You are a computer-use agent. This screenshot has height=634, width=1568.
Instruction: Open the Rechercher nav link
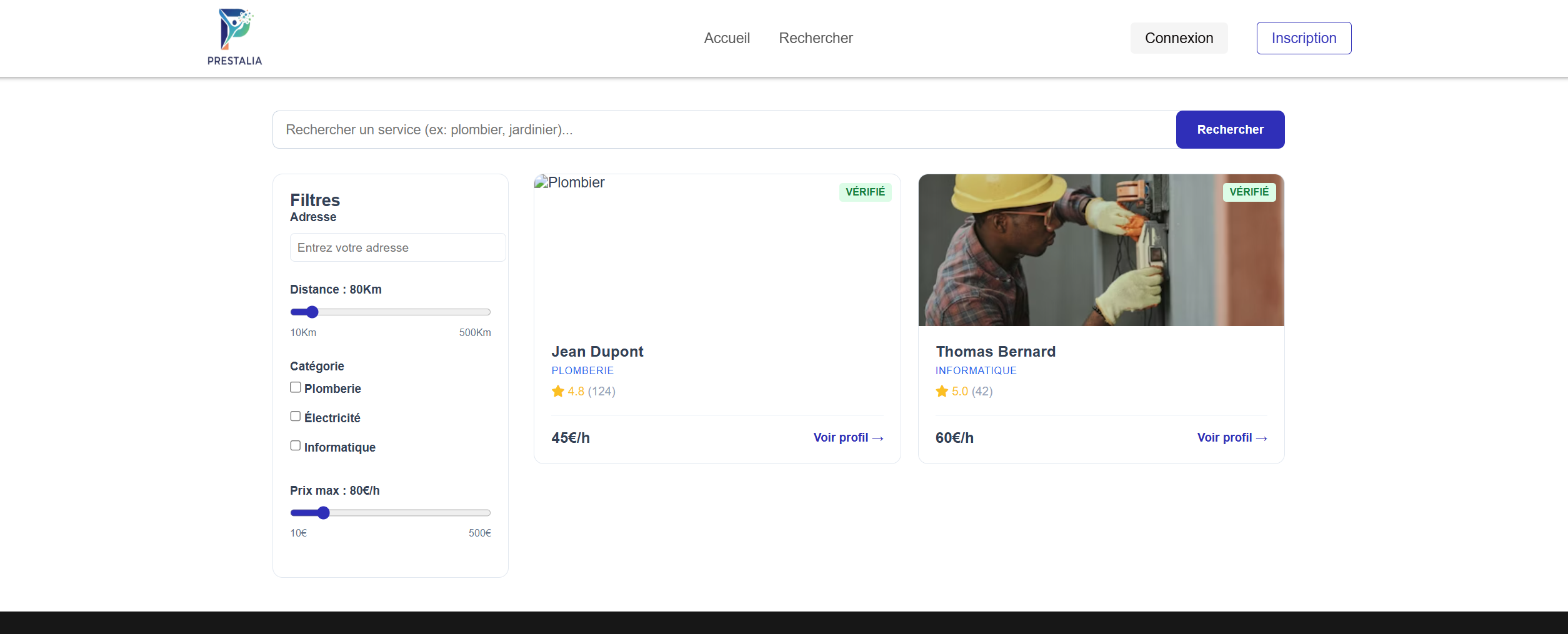click(816, 38)
